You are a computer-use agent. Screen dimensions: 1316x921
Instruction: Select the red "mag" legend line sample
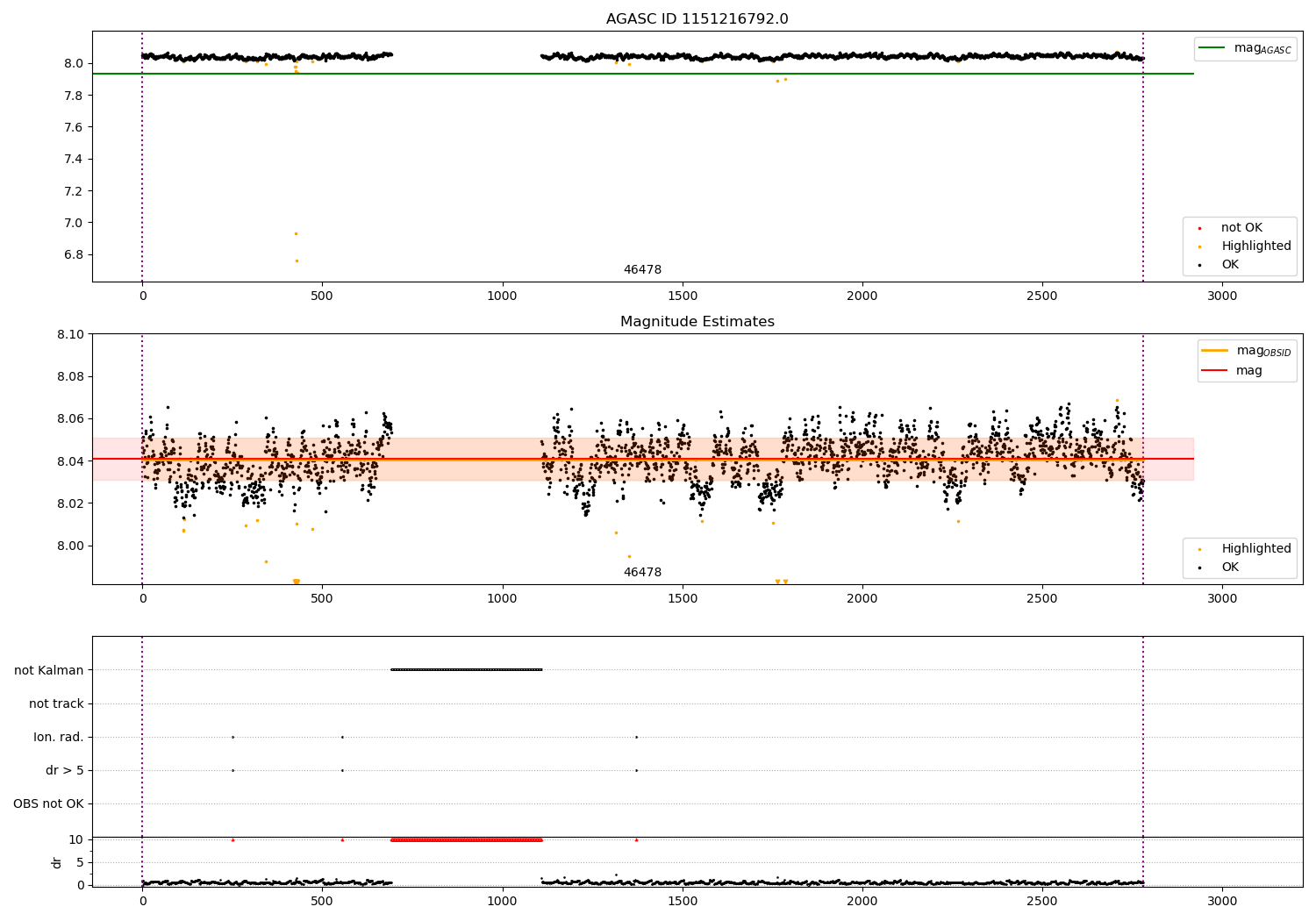1214,370
